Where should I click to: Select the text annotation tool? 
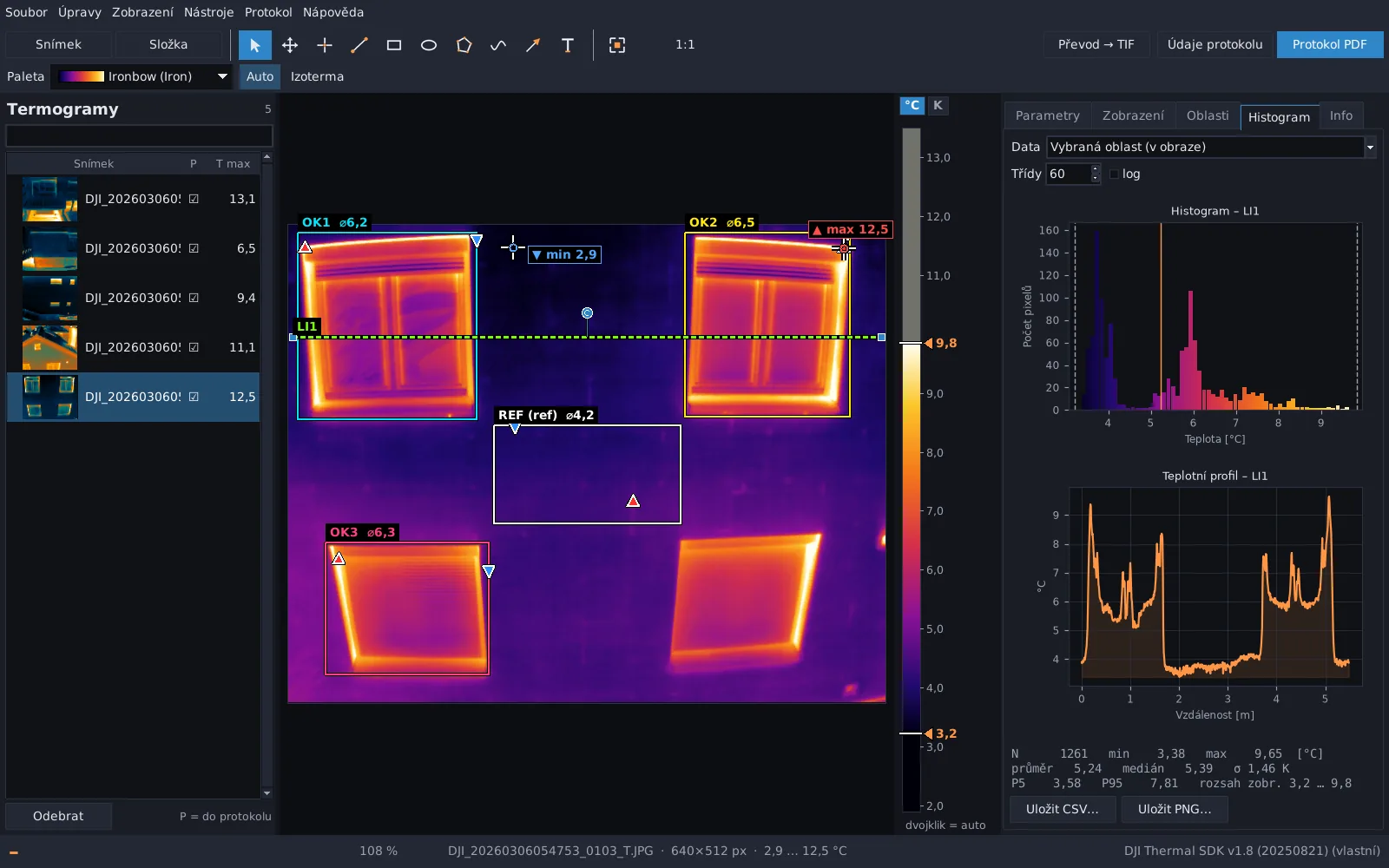(568, 45)
